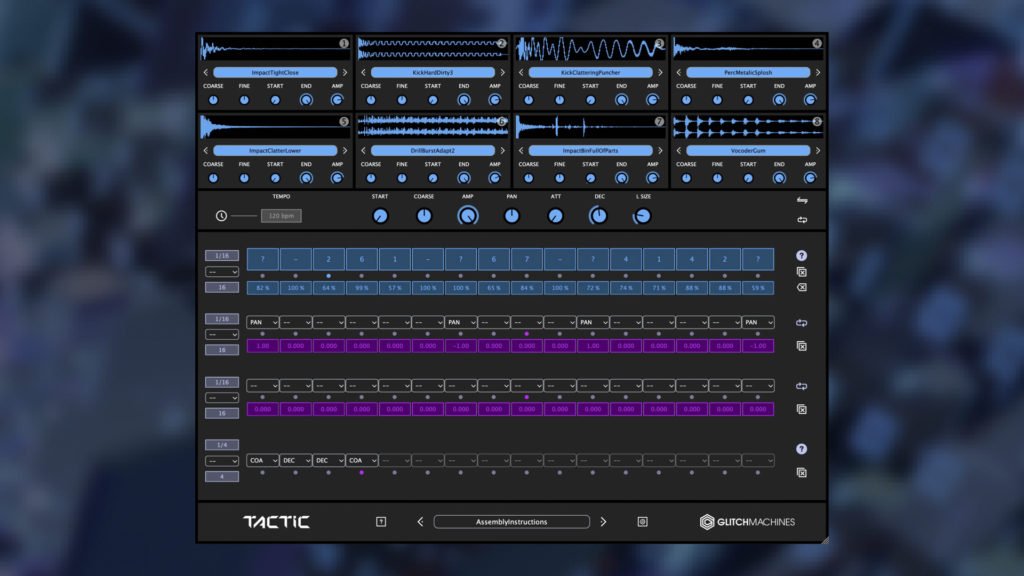Click the Glitchmachines logo
Image resolution: width=1024 pixels, height=576 pixels.
coord(747,521)
